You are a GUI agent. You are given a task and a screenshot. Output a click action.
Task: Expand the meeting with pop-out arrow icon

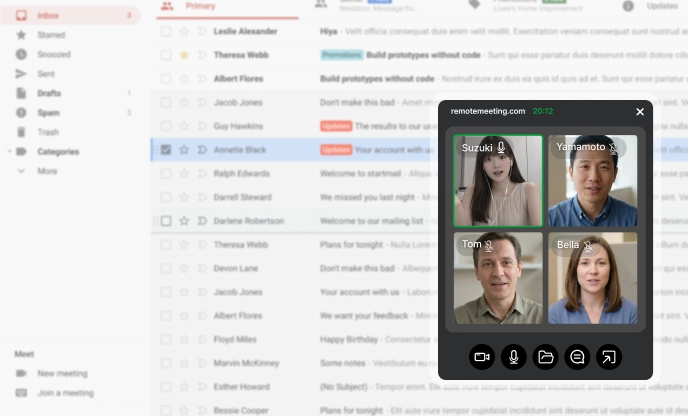coord(609,357)
